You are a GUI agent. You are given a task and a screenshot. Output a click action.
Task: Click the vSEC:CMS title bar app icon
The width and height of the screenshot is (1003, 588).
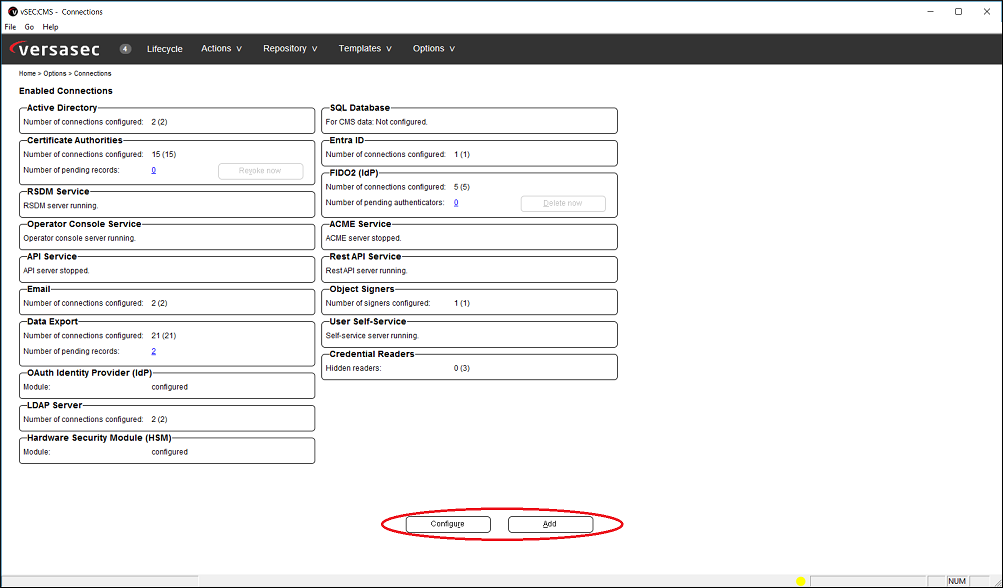click(12, 12)
